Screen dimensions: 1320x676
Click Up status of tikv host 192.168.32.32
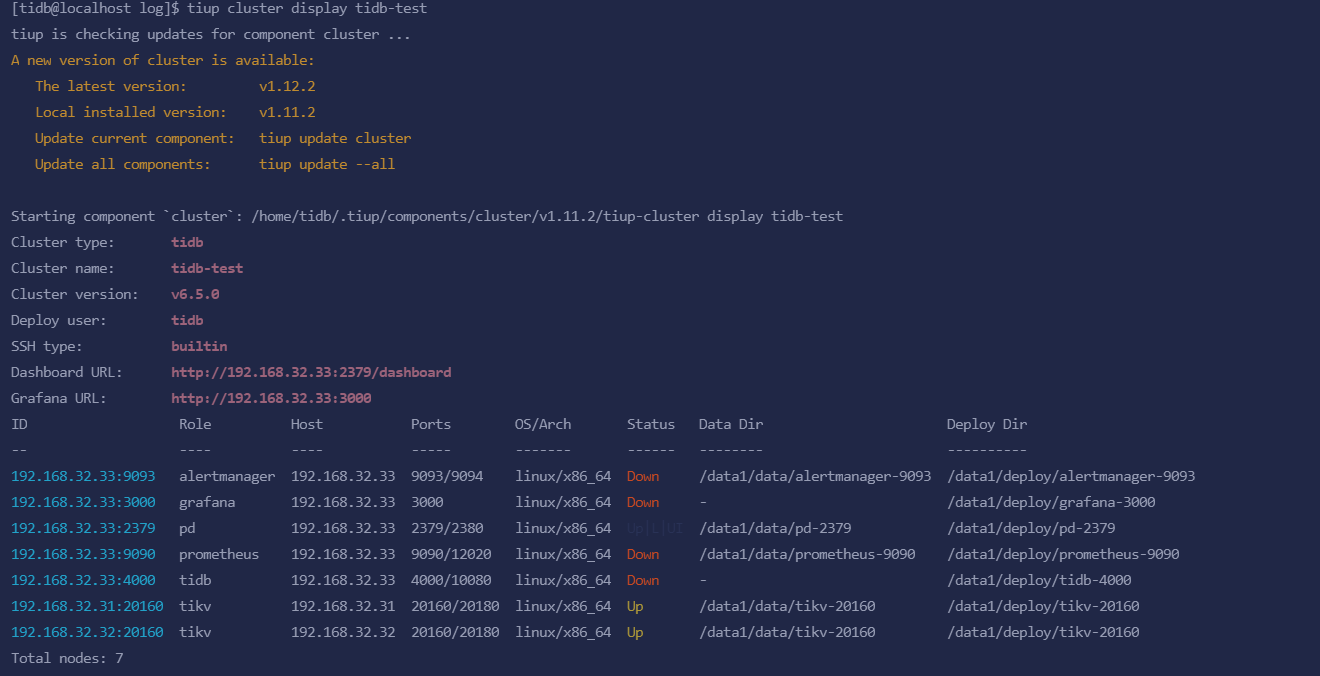click(635, 632)
